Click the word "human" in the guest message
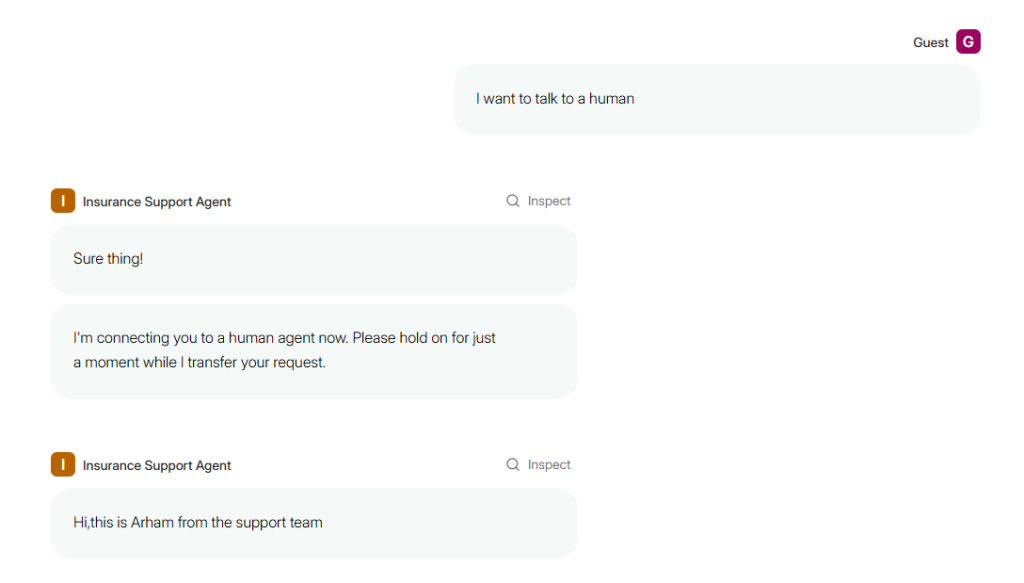The width and height of the screenshot is (1024, 583). [x=612, y=99]
